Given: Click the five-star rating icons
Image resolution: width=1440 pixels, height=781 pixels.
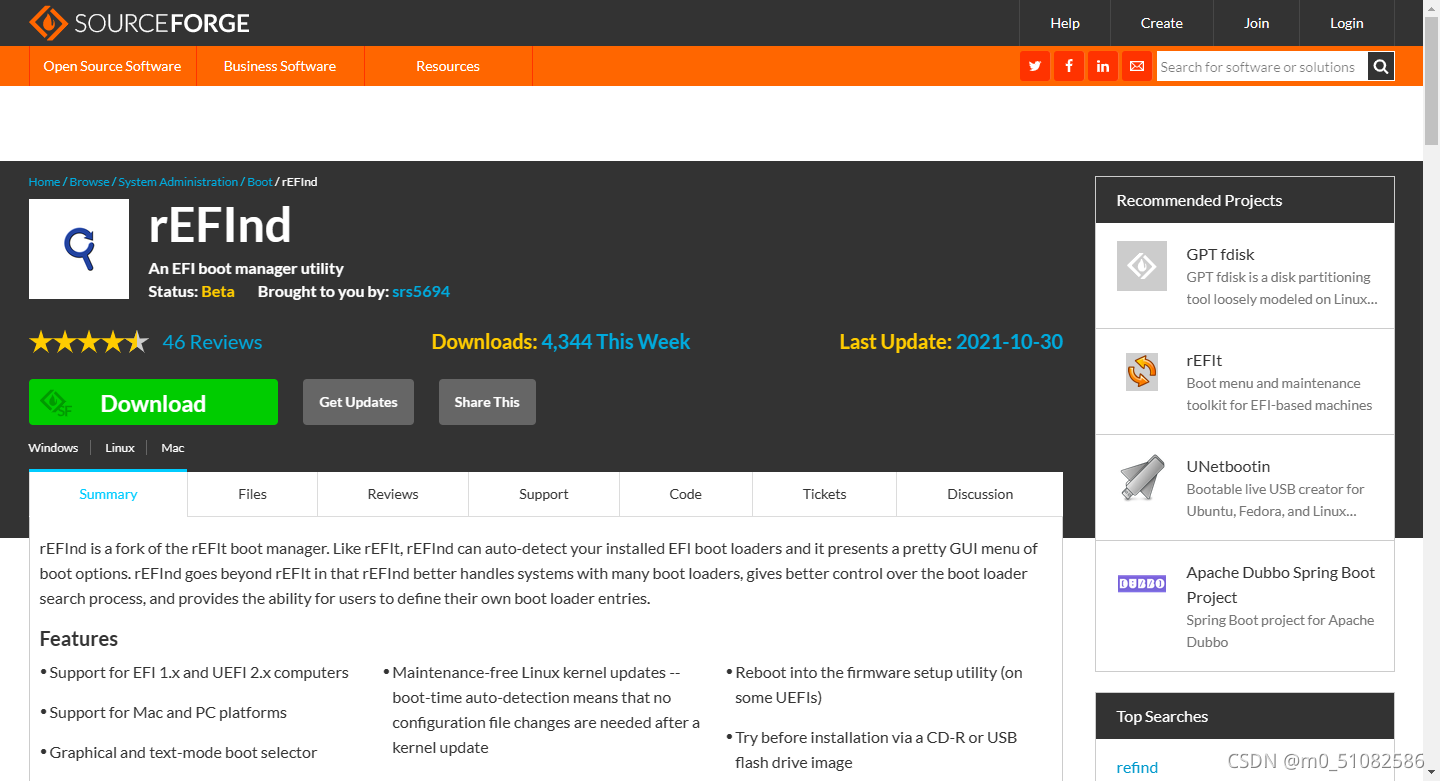Looking at the screenshot, I should click(x=89, y=342).
